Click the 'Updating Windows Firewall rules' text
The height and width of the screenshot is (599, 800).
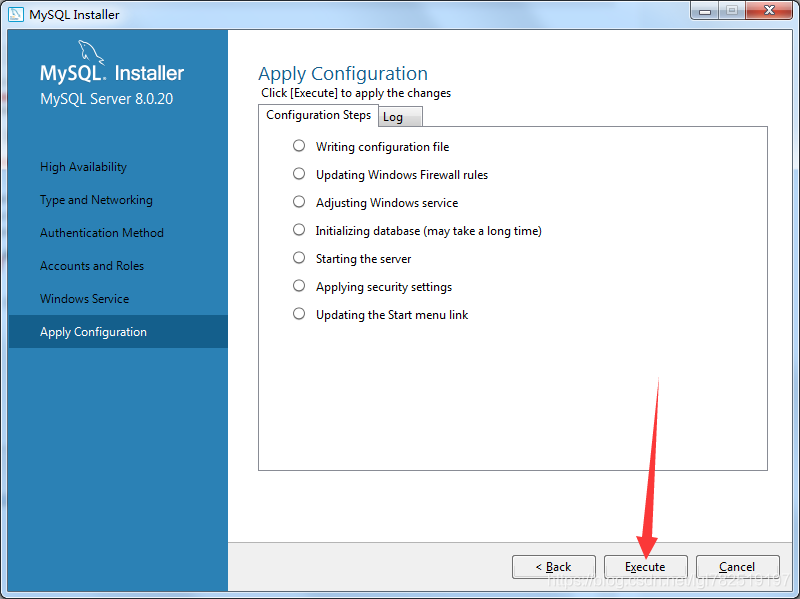coord(402,175)
